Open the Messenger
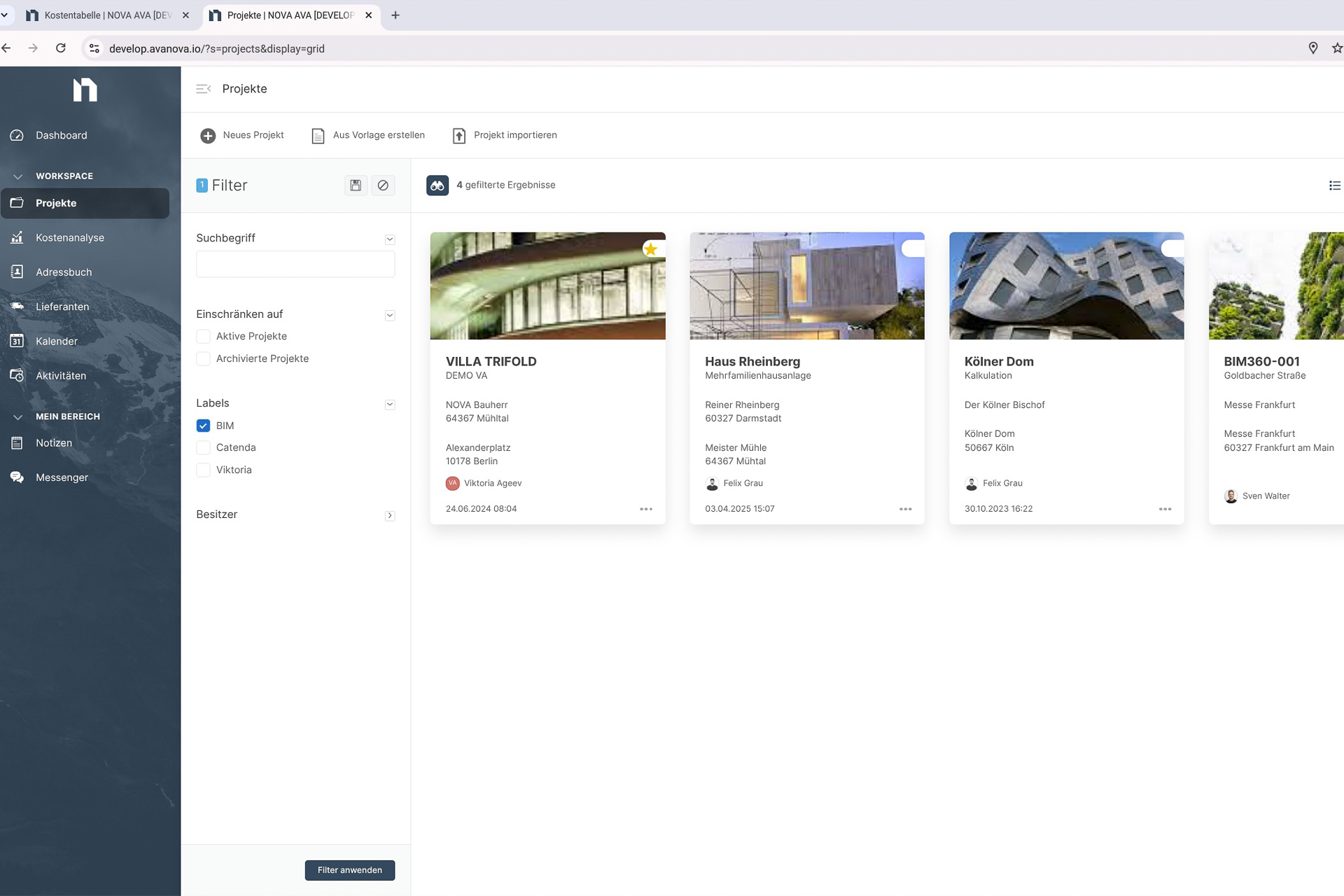This screenshot has width=1344, height=896. (x=62, y=477)
